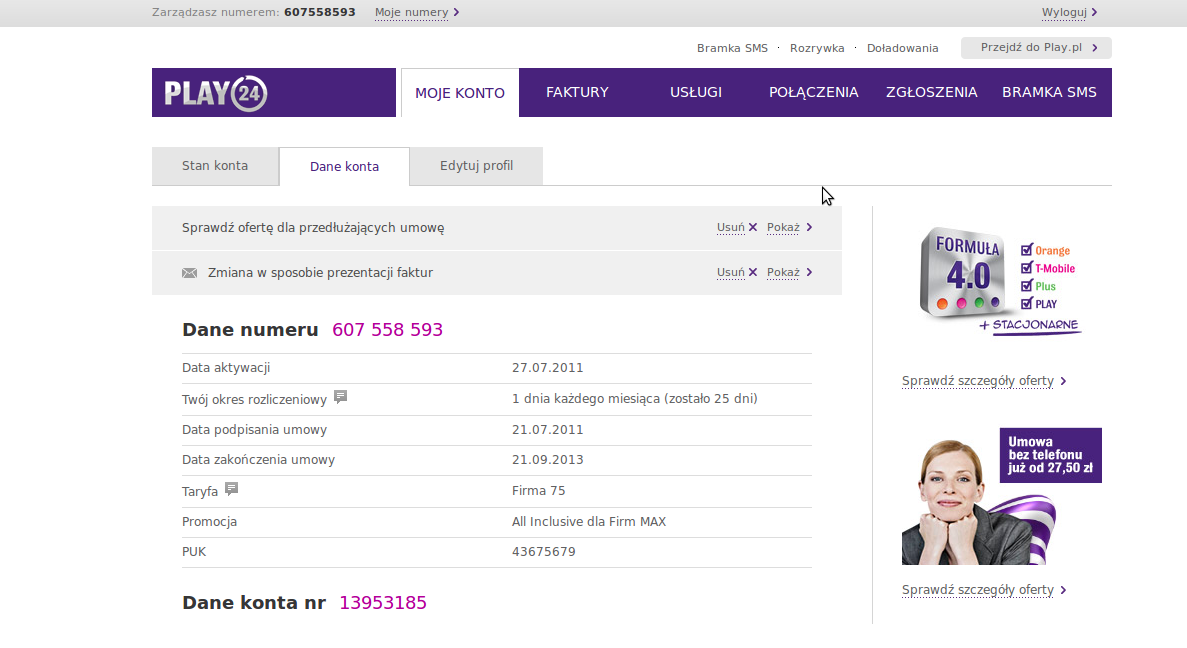This screenshot has width=1187, height=648.
Task: Click Promocja label
Action: pyautogui.click(x=209, y=522)
